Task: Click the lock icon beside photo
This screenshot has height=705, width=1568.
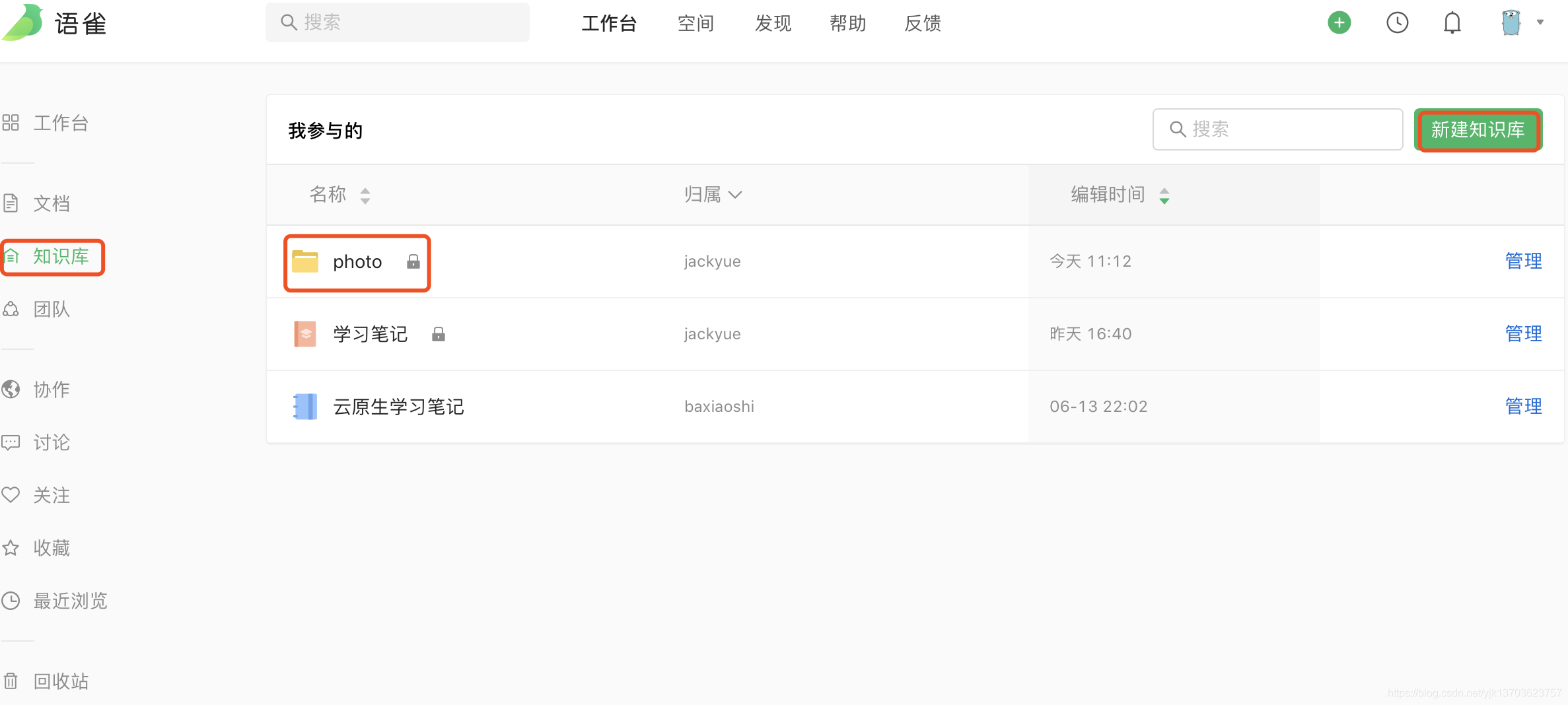Action: 413,261
